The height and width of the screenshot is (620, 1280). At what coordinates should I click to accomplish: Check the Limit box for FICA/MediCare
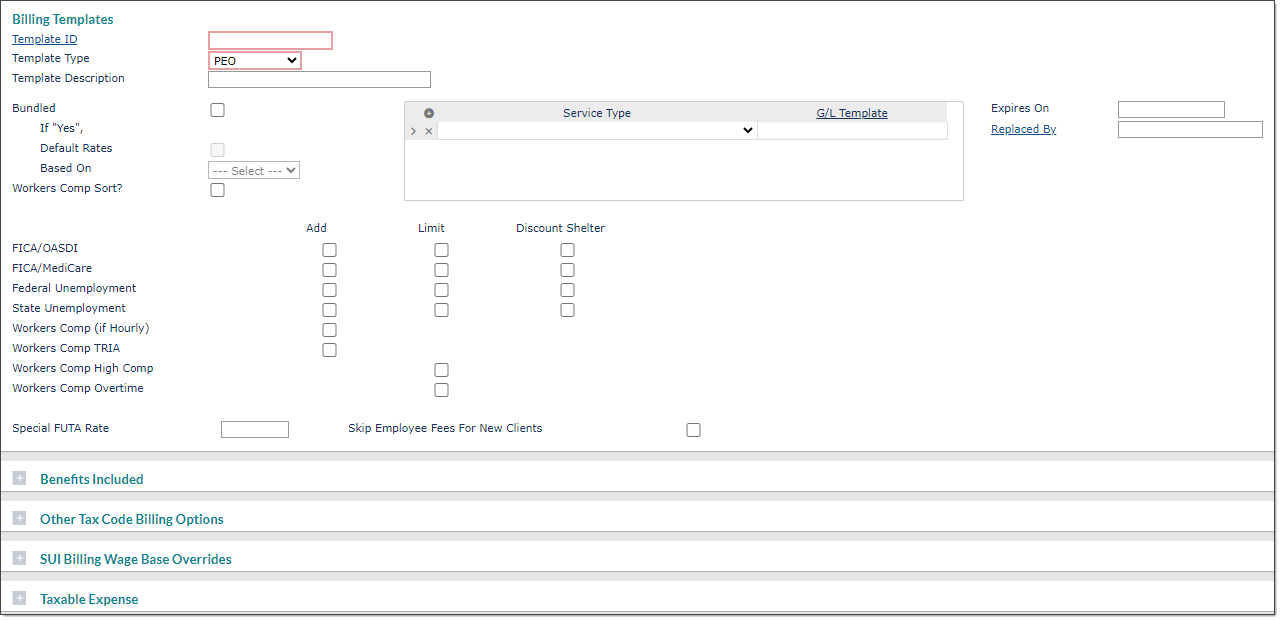pos(441,269)
